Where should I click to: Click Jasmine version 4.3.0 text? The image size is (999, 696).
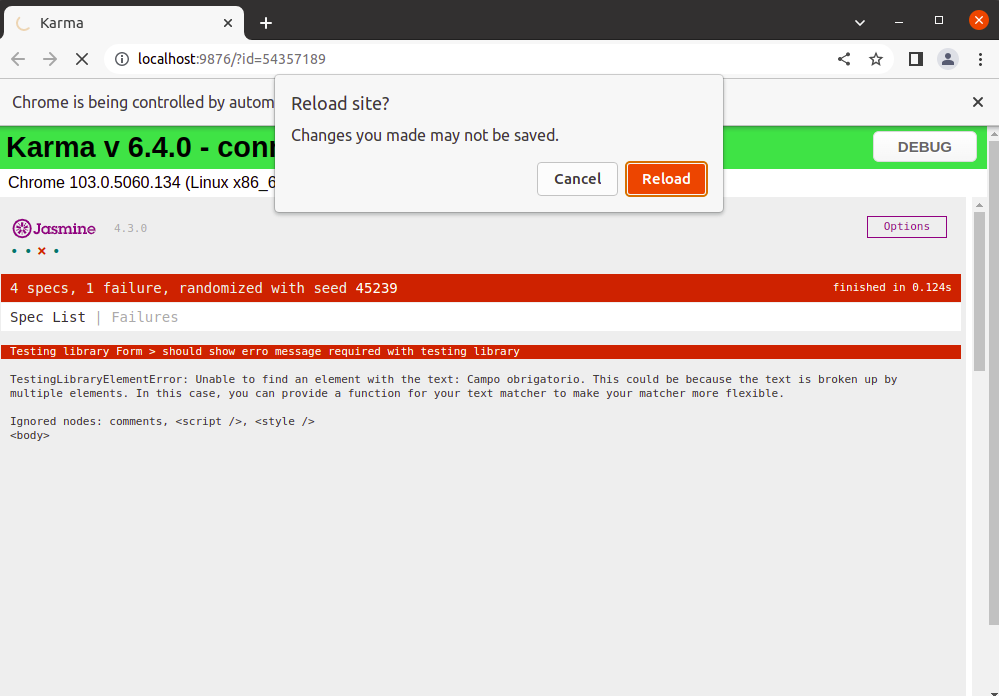[131, 228]
